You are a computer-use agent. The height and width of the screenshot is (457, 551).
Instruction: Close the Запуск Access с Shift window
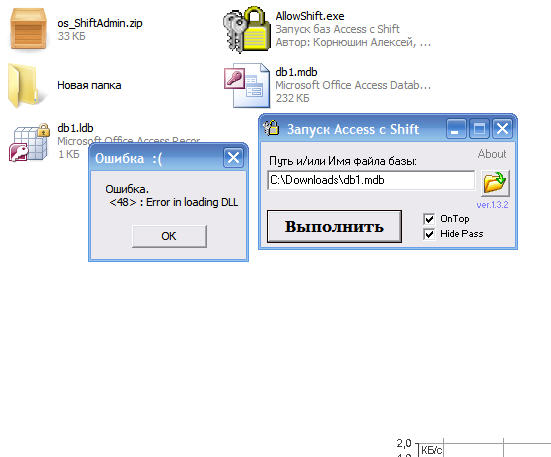[x=502, y=129]
